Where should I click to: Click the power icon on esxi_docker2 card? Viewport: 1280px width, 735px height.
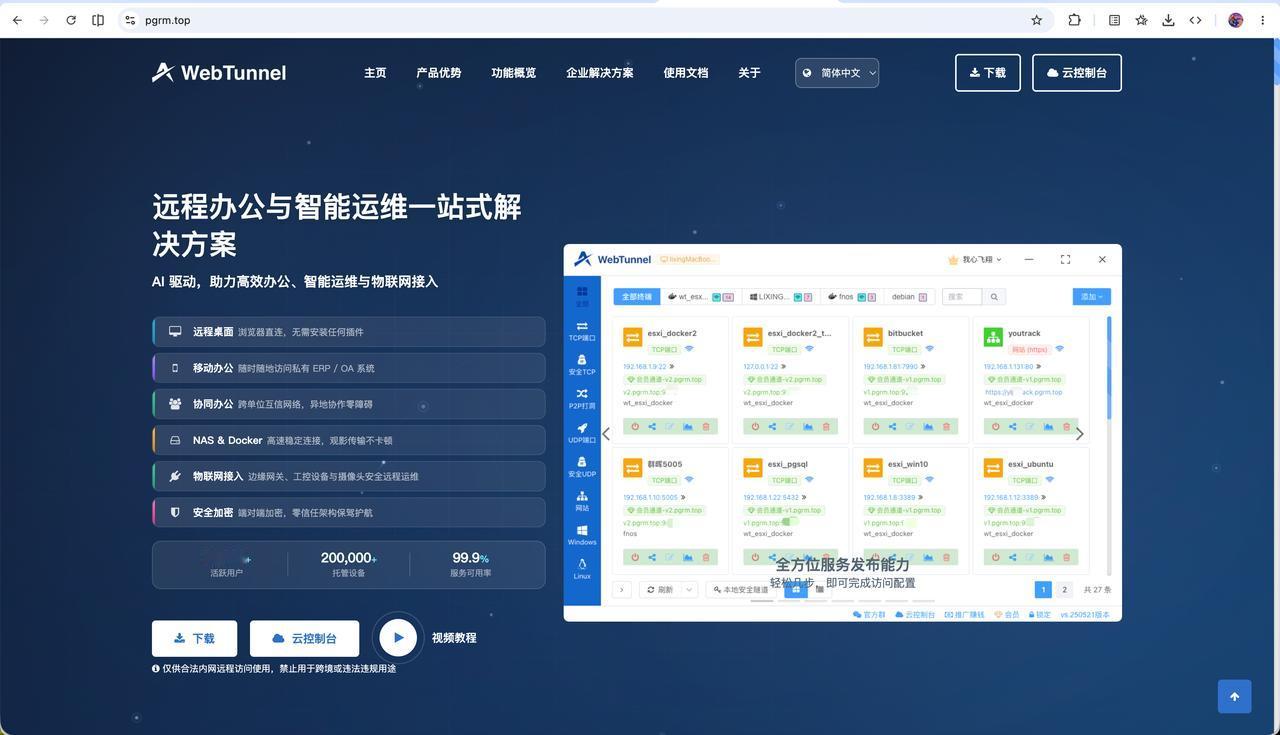[x=634, y=427]
